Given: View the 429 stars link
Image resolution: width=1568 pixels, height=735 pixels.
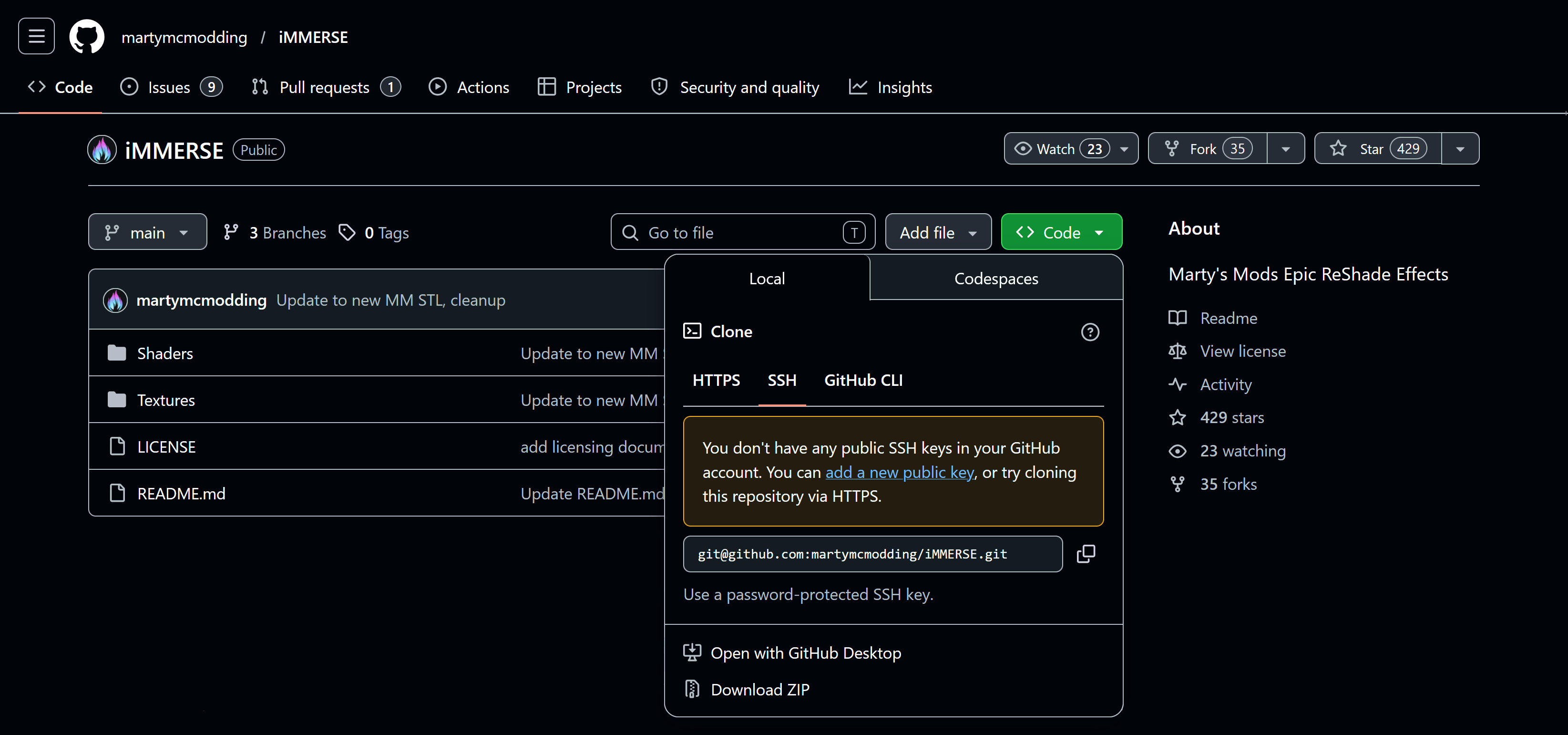Looking at the screenshot, I should coord(1216,417).
